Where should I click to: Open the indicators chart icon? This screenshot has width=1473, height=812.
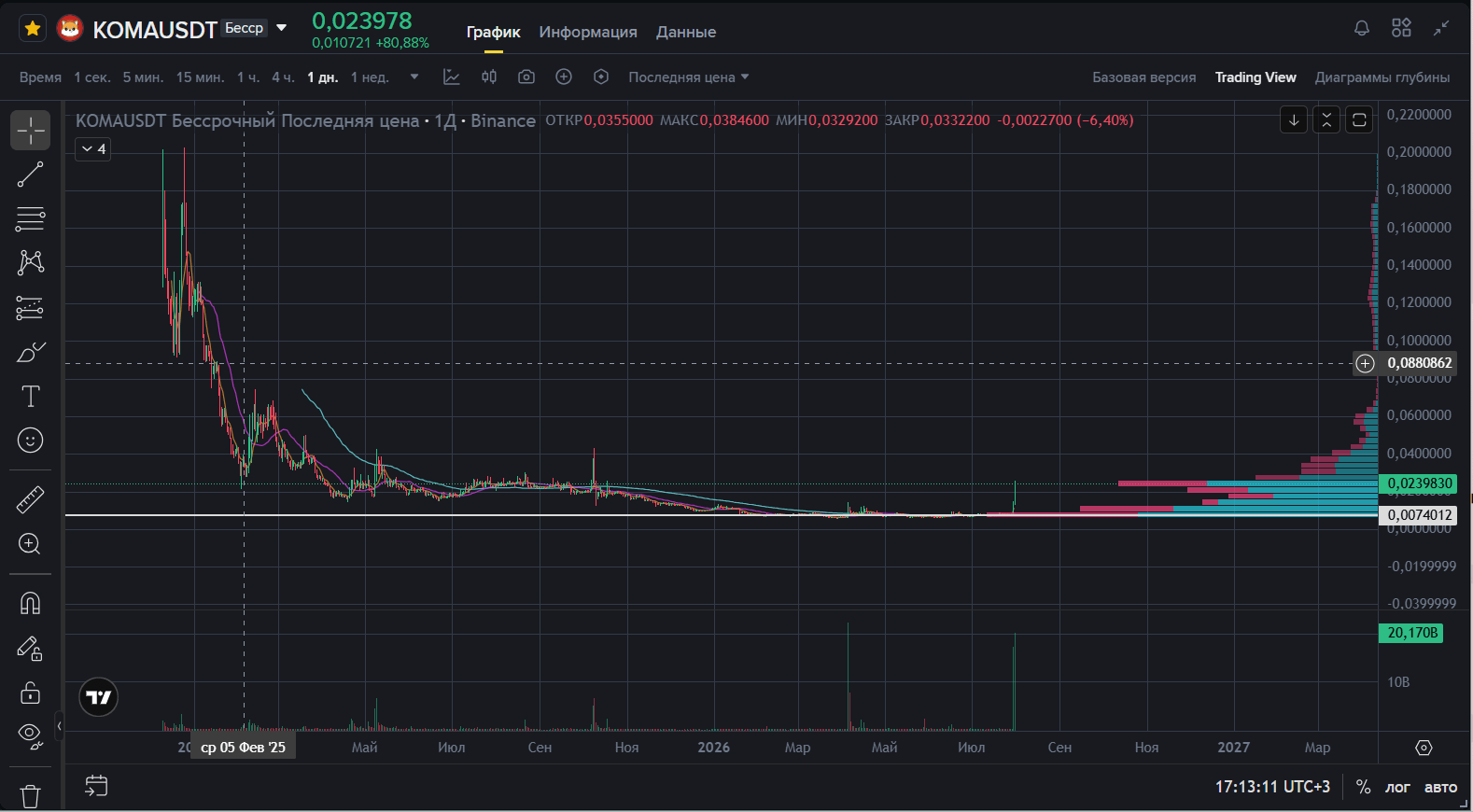point(452,77)
